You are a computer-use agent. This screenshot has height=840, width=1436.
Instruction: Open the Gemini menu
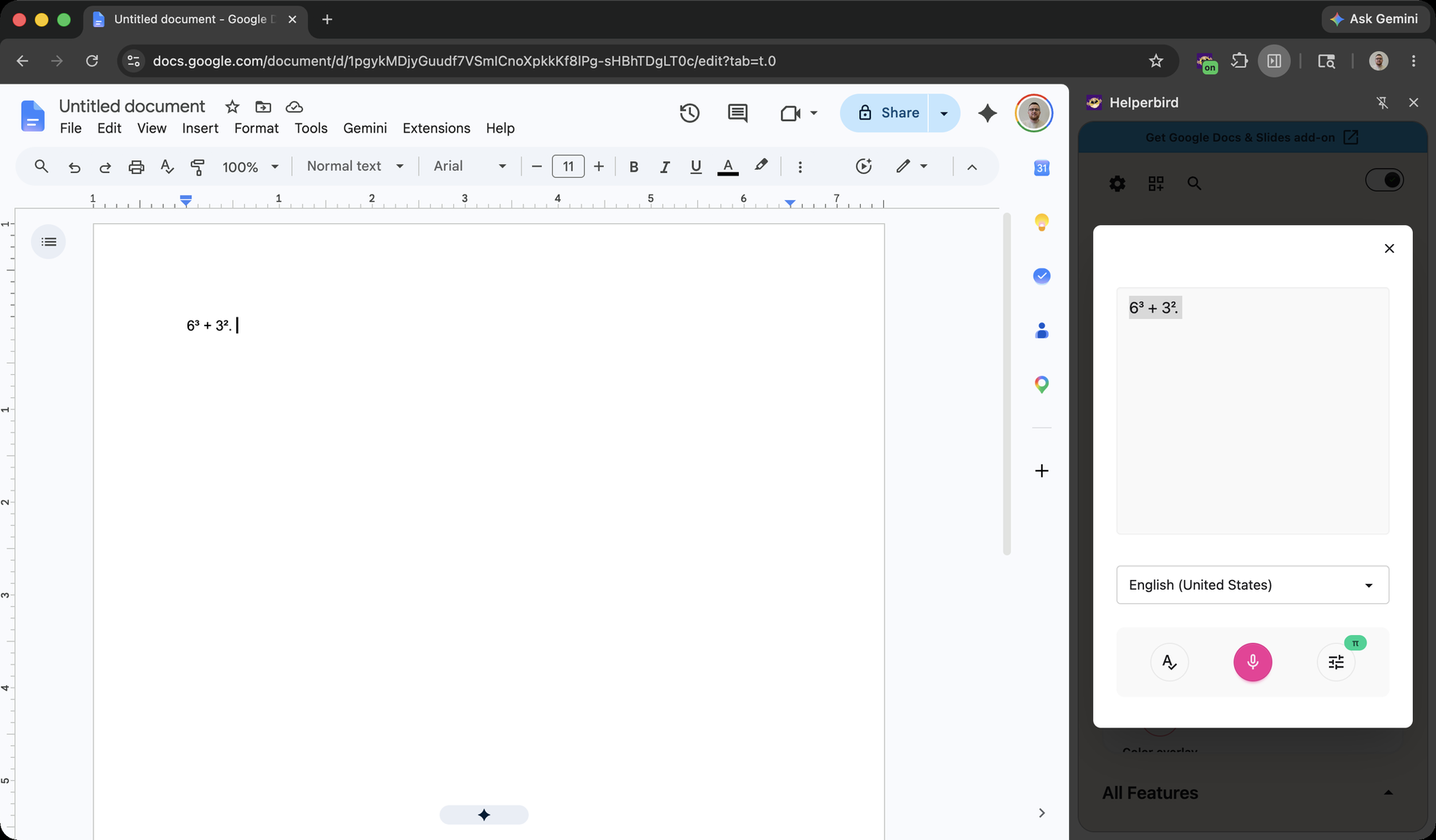coord(365,128)
